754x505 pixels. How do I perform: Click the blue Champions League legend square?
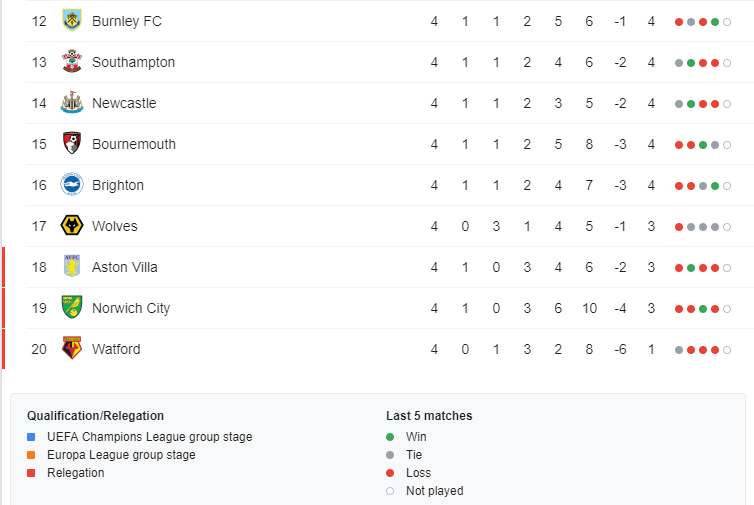(31, 437)
